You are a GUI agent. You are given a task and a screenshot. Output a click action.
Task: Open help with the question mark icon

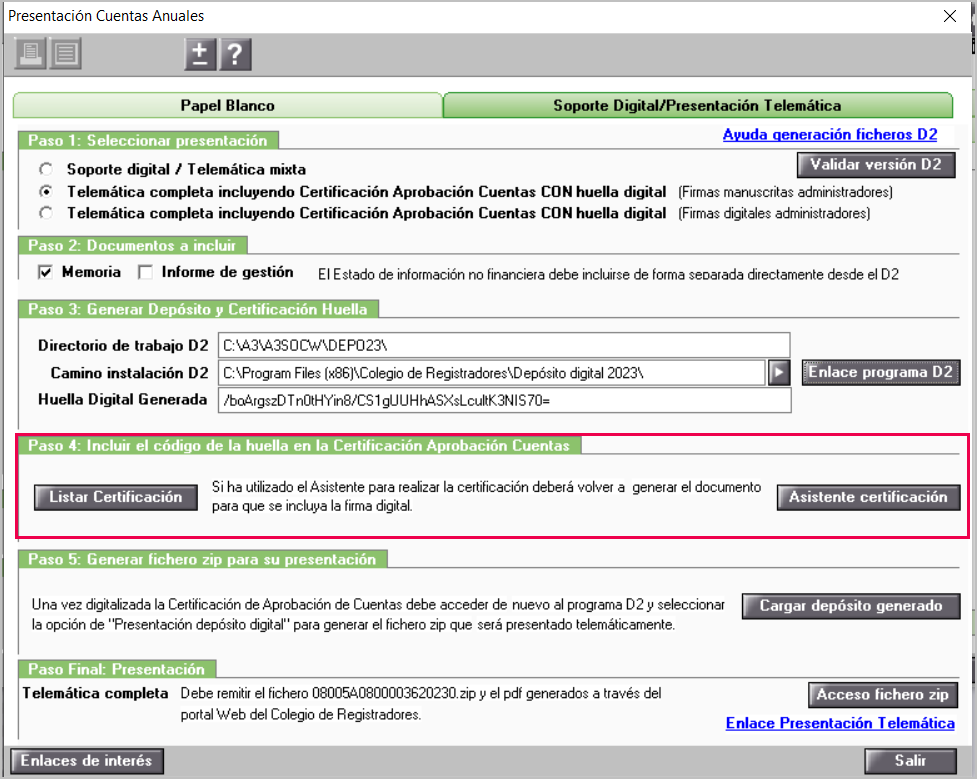point(235,54)
